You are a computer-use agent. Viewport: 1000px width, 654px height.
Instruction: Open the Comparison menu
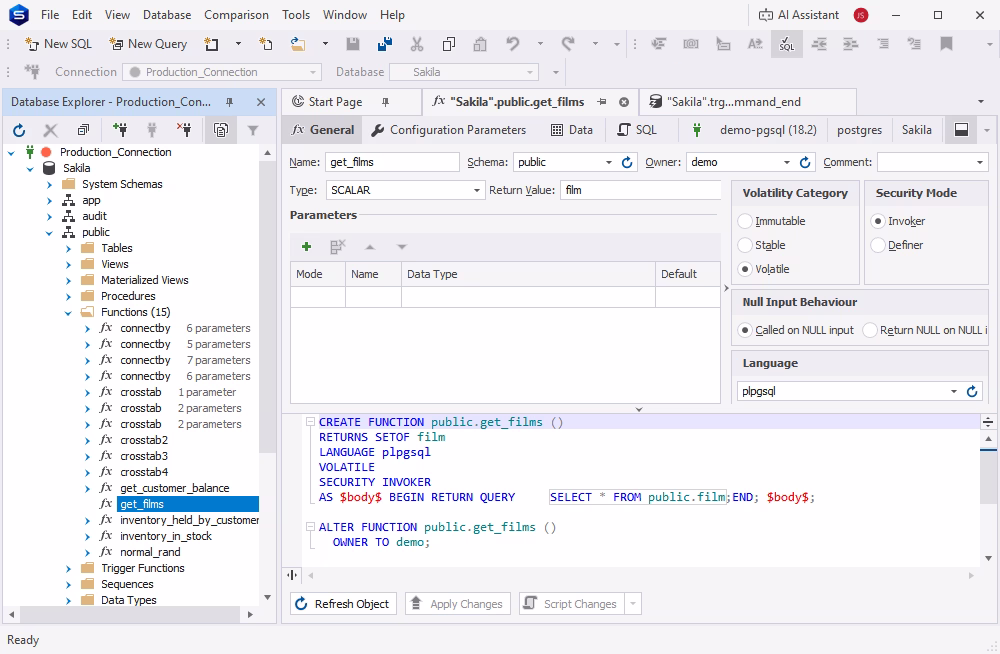(x=236, y=15)
